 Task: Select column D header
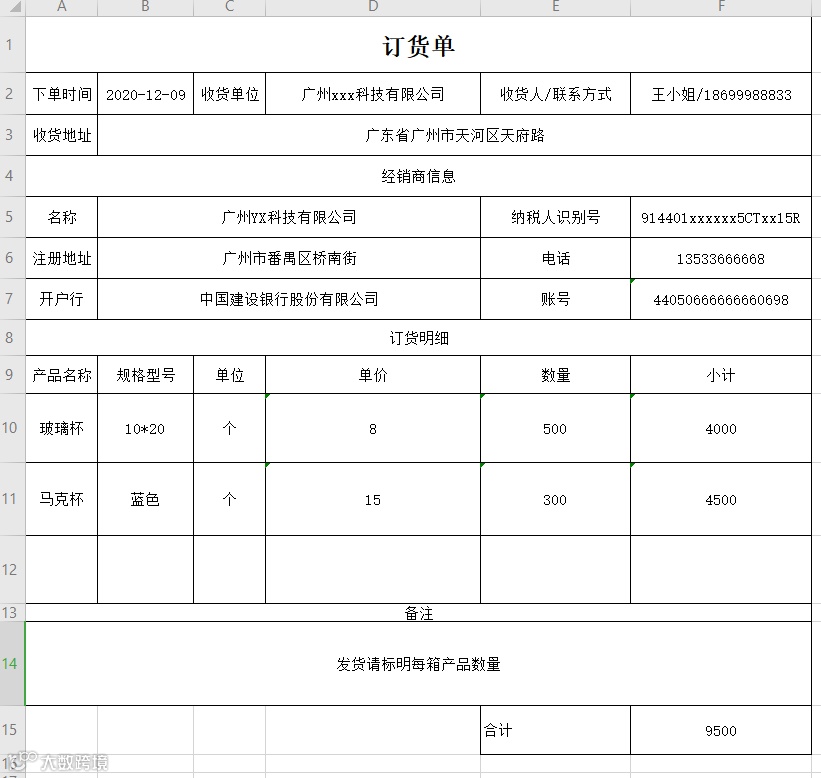(373, 7)
